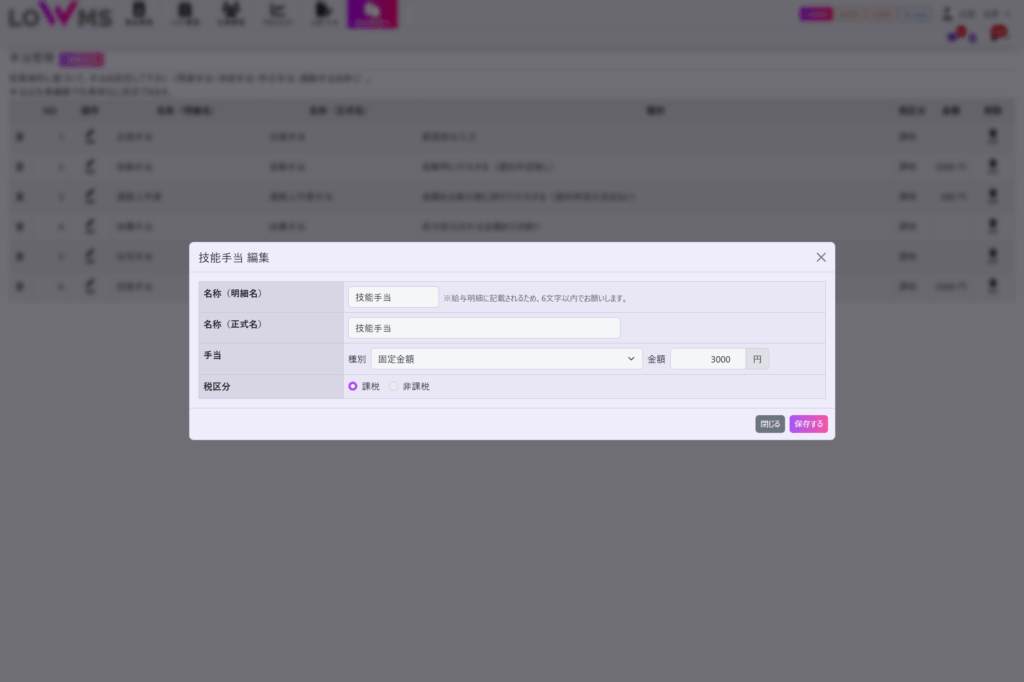This screenshot has width=1024, height=682.
Task: Click the delete icon in the last table row
Action: coord(992,287)
